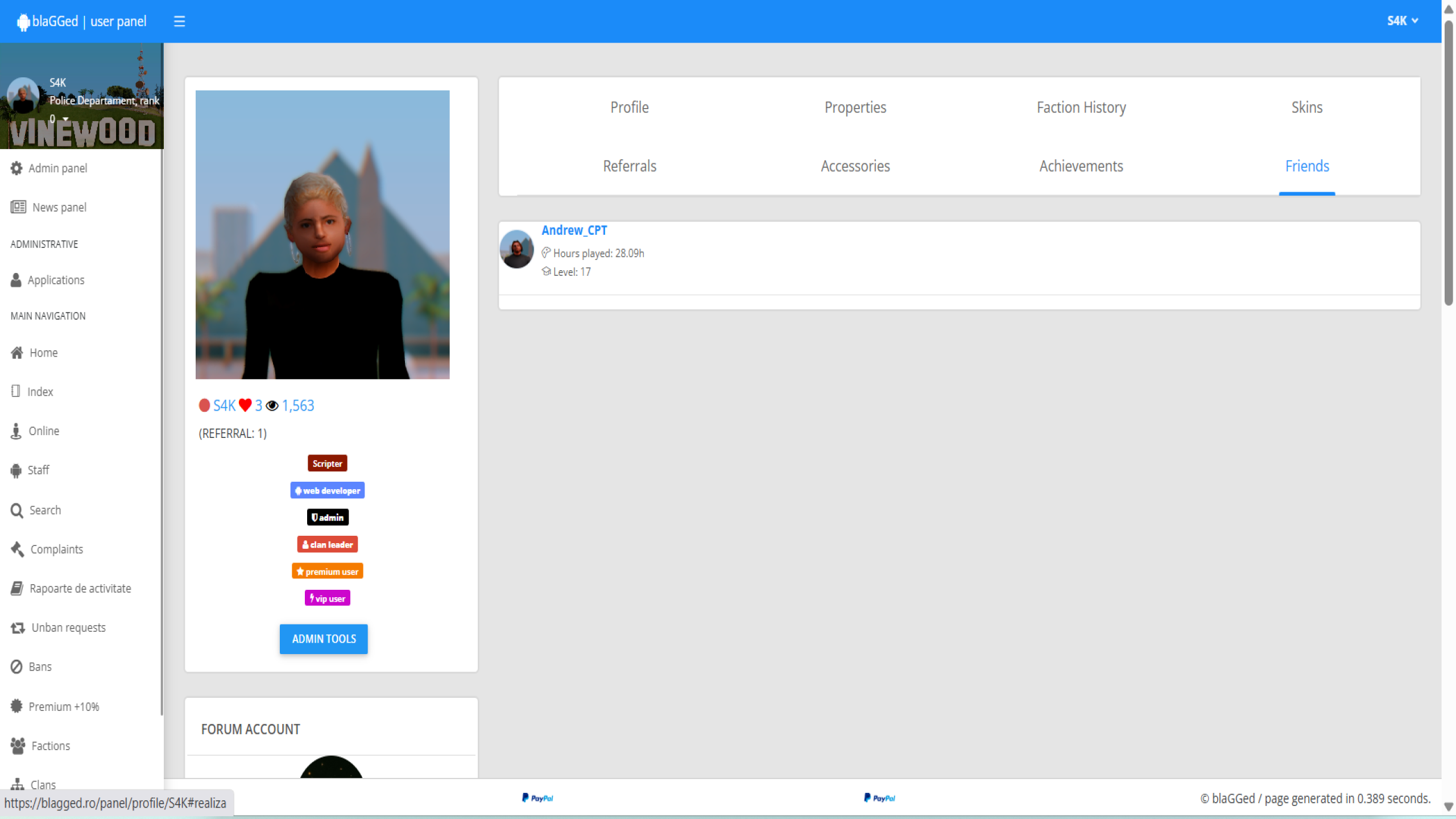Viewport: 1456px width, 819px height.
Task: Click Andrew_CPT's avatar thumbnail
Action: coord(516,249)
